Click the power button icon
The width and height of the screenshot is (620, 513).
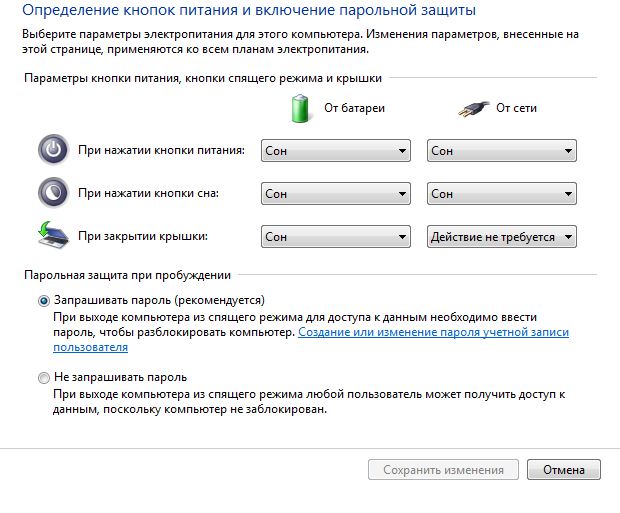pyautogui.click(x=52, y=151)
